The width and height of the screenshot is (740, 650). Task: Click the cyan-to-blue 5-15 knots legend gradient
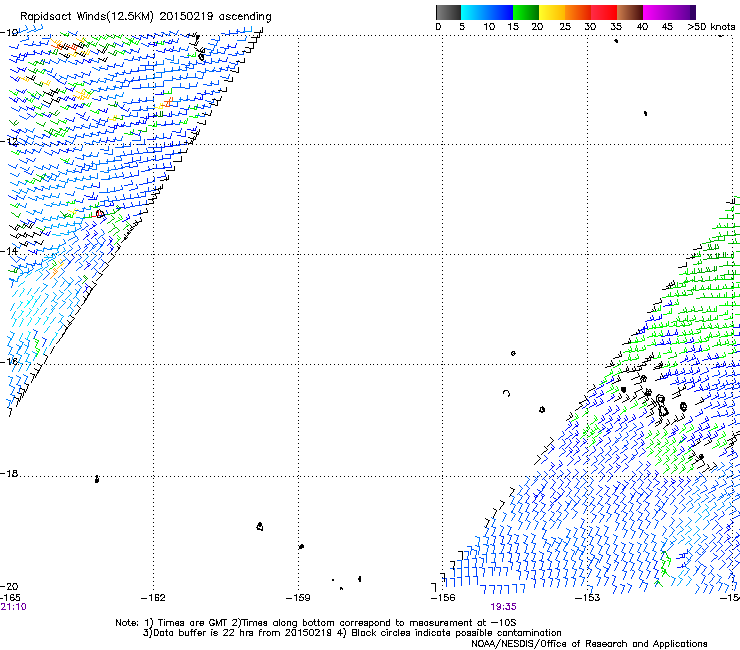click(487, 12)
